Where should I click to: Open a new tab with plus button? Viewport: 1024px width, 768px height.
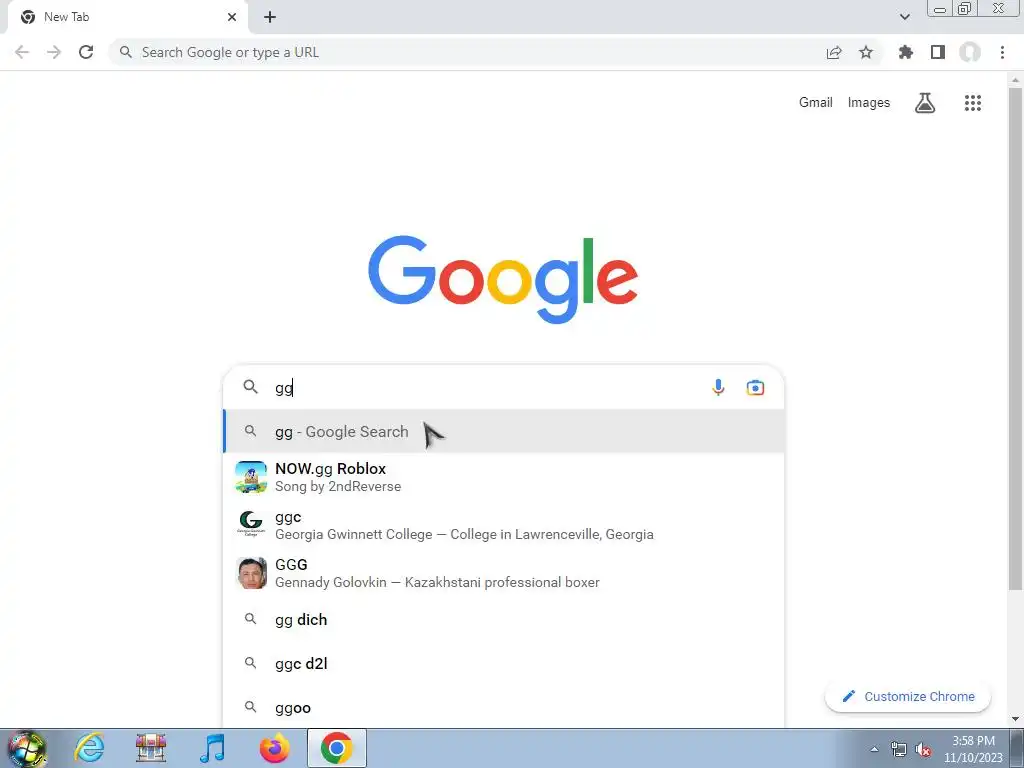270,17
